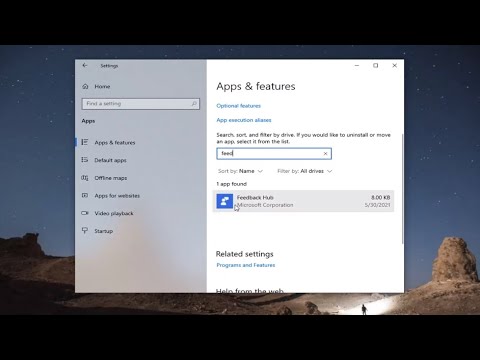Click the 1 app found text
Viewport: 480px width, 360px height.
point(231,184)
